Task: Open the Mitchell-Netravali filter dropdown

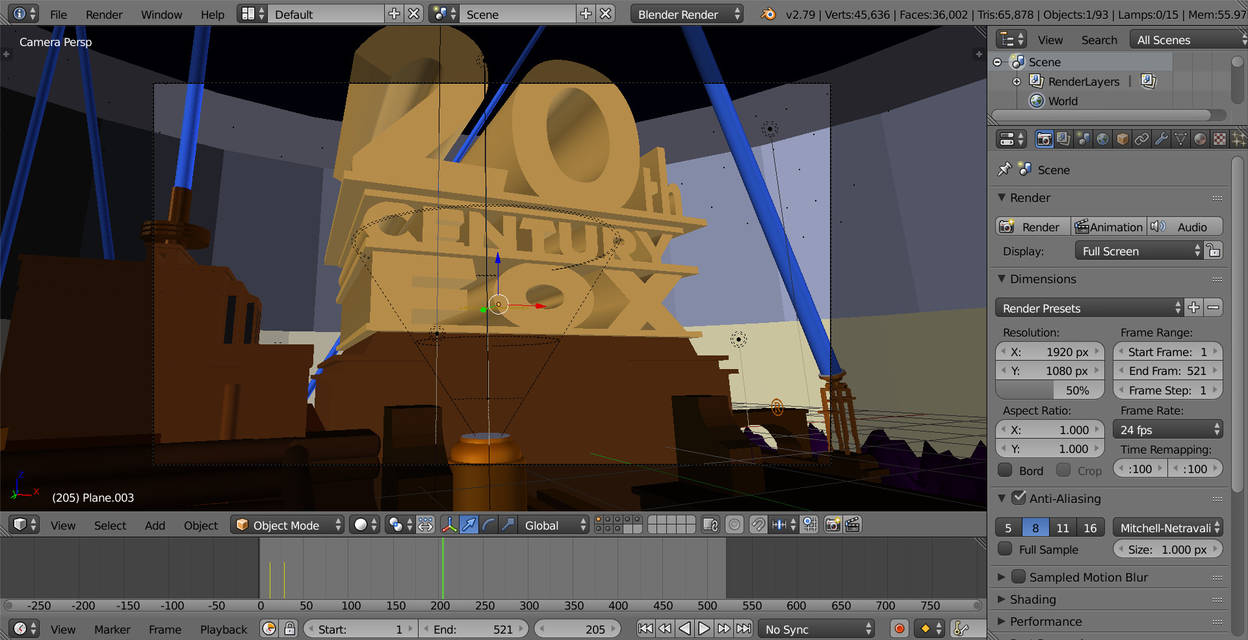Action: (x=1168, y=527)
